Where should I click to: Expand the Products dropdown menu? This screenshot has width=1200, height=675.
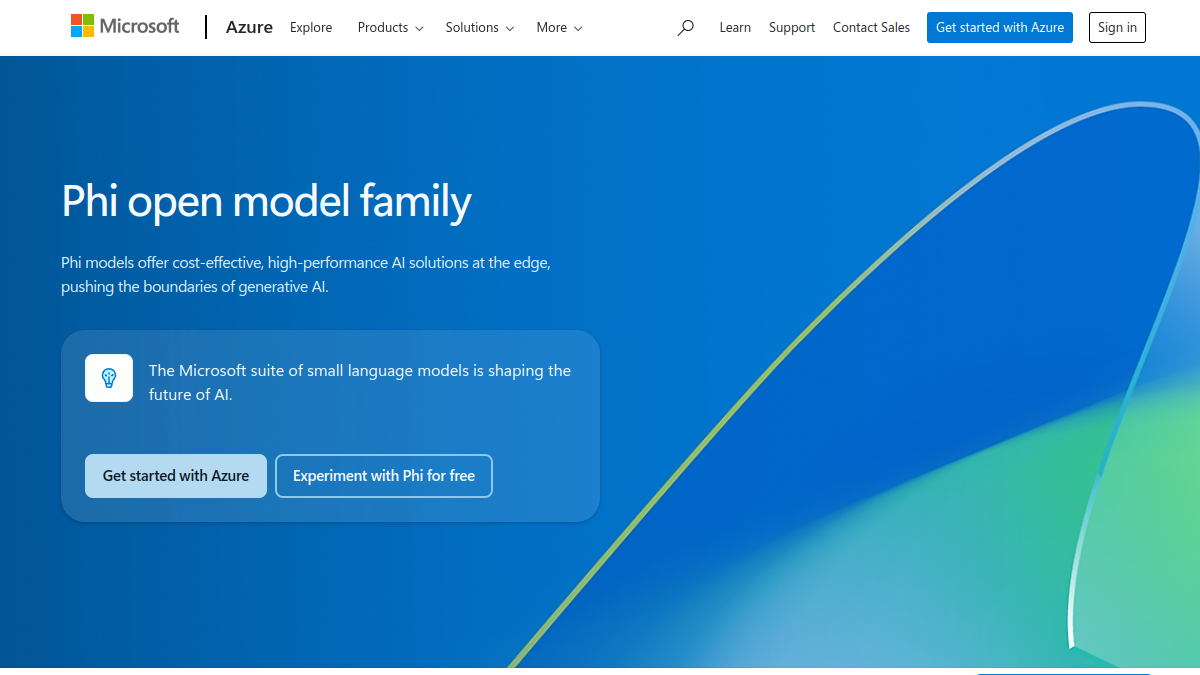click(x=390, y=28)
